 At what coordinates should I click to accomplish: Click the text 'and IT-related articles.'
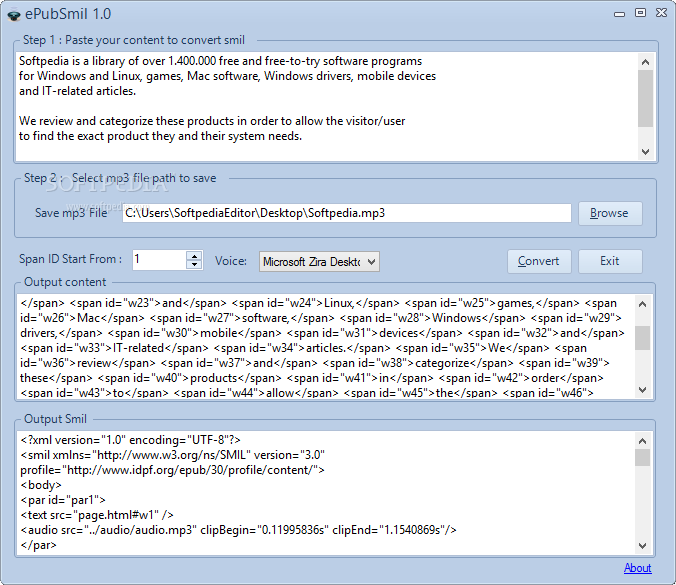78,91
